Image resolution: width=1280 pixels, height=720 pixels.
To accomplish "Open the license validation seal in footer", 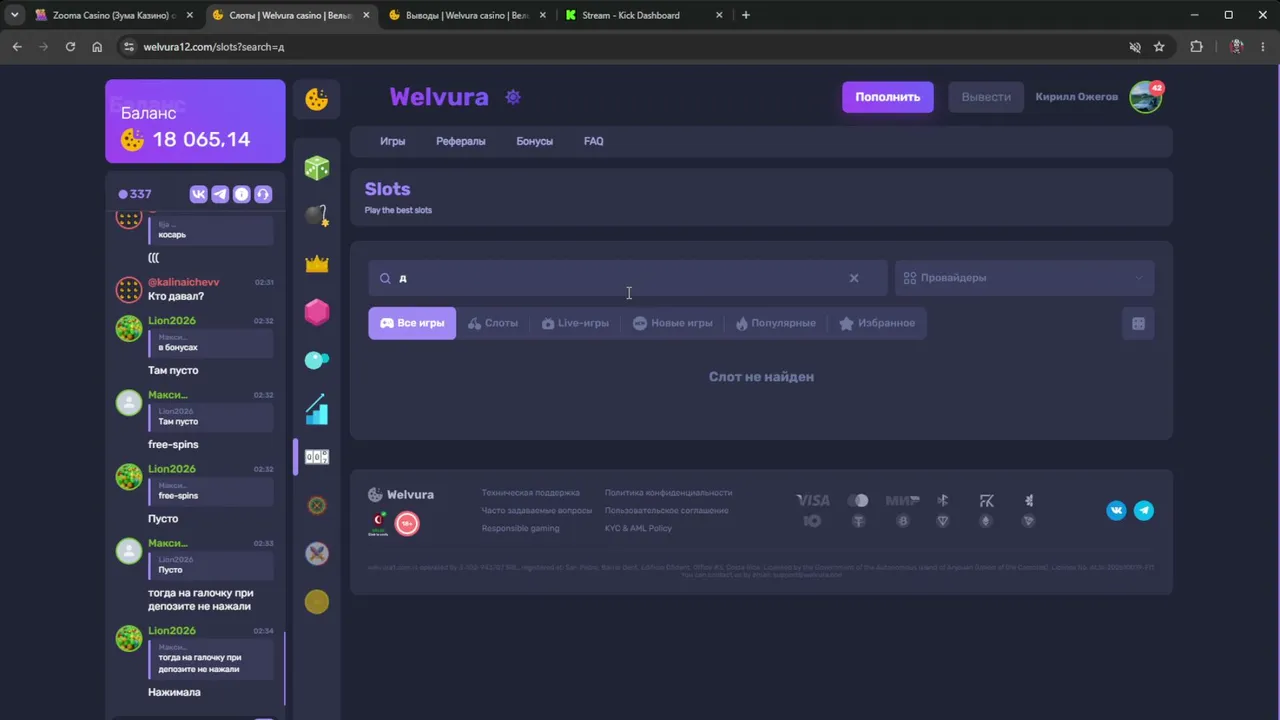I will (378, 524).
